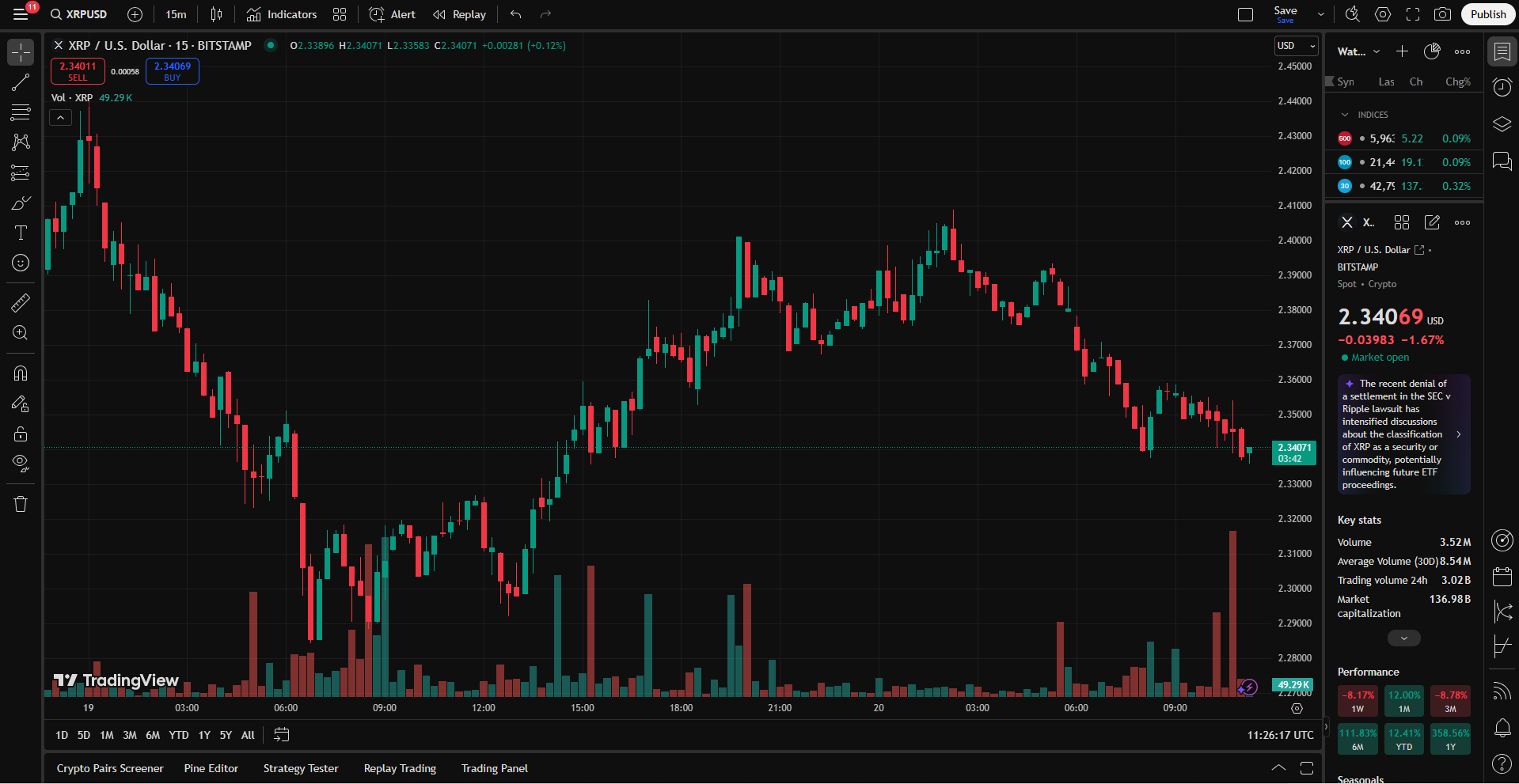Switch to the Strategy Tester tab
The height and width of the screenshot is (784, 1519).
[301, 768]
